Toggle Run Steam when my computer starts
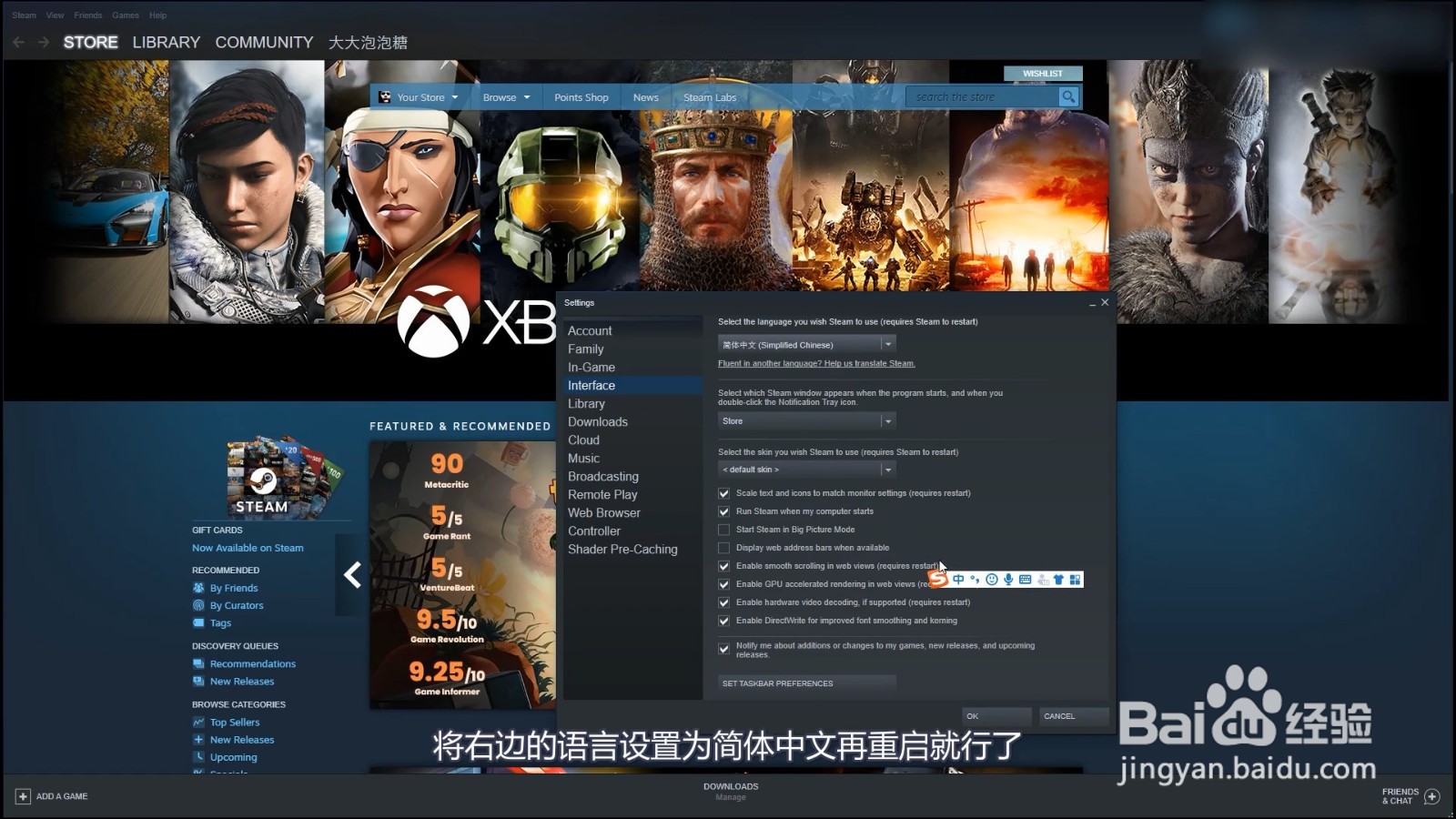 click(724, 511)
